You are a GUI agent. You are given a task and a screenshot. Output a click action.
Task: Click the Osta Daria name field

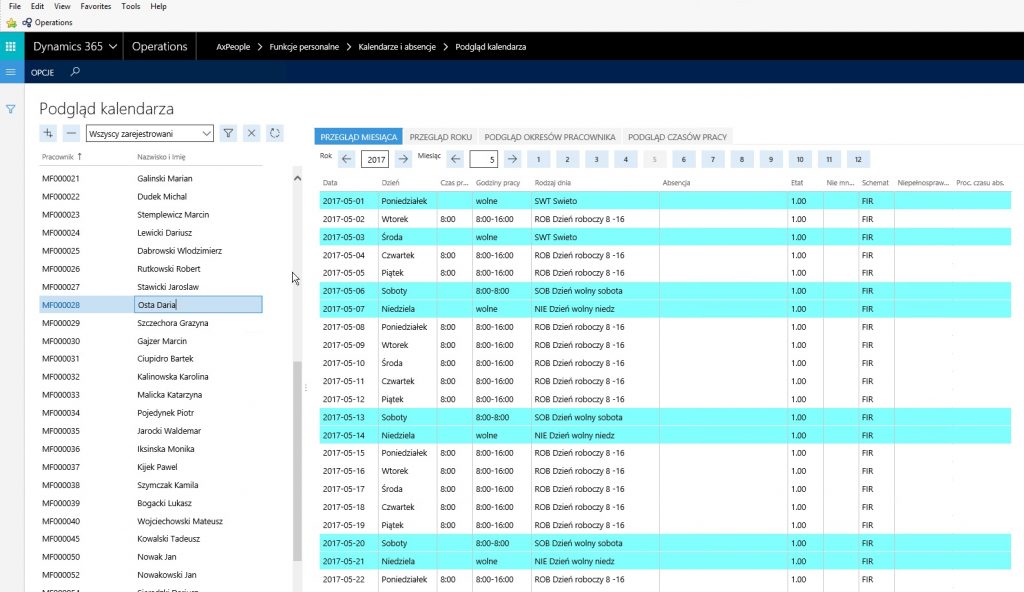(x=199, y=304)
